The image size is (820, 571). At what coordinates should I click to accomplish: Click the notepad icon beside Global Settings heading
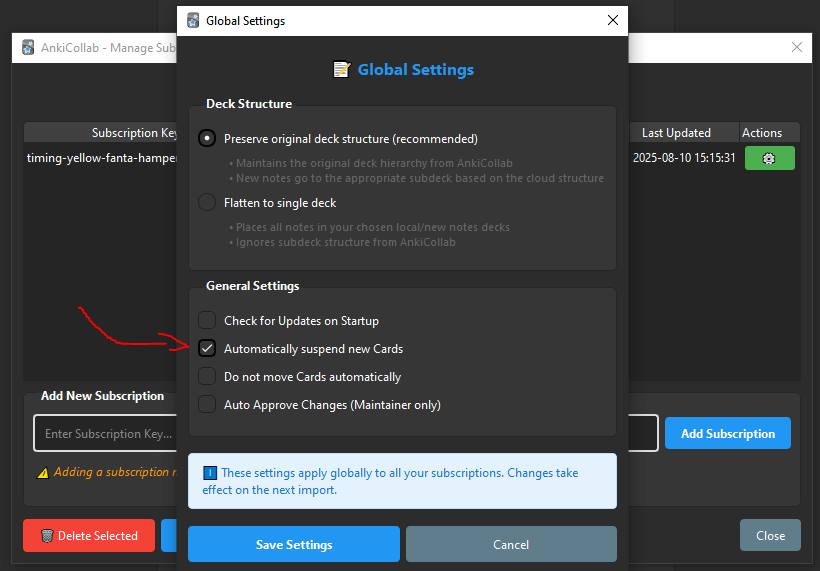342,70
